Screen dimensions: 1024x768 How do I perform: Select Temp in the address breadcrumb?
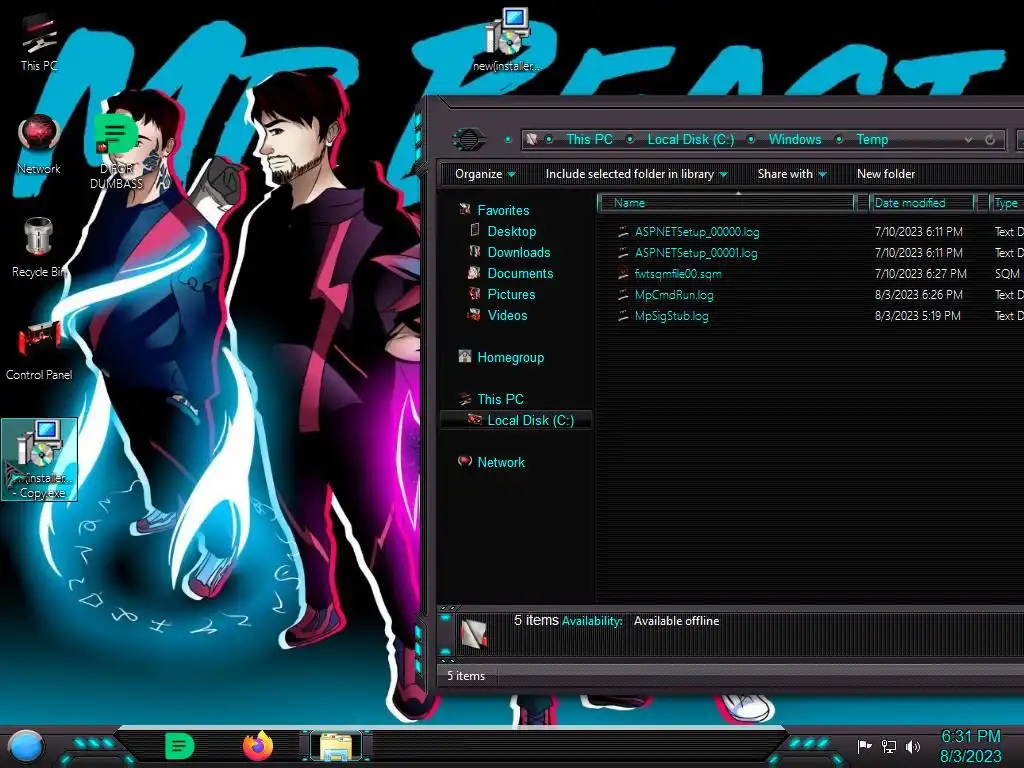tap(872, 139)
